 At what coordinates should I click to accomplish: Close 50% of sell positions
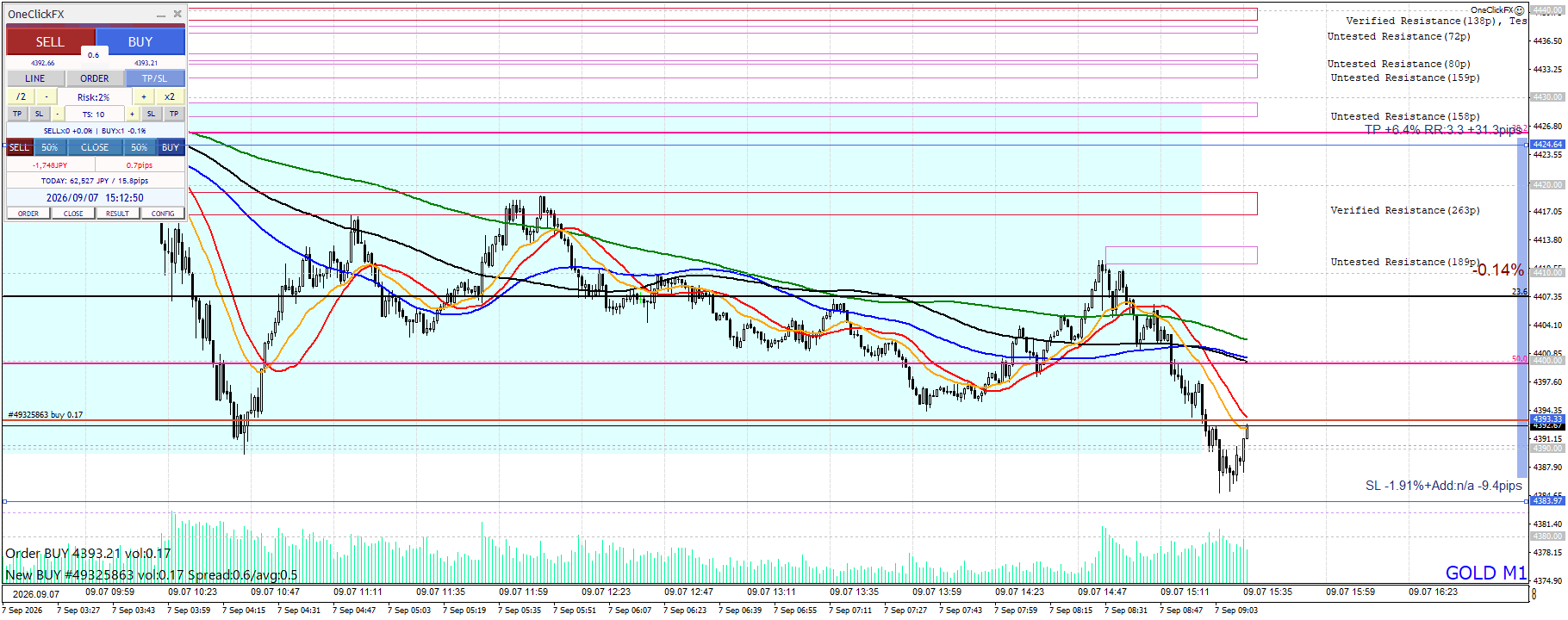pyautogui.click(x=50, y=147)
